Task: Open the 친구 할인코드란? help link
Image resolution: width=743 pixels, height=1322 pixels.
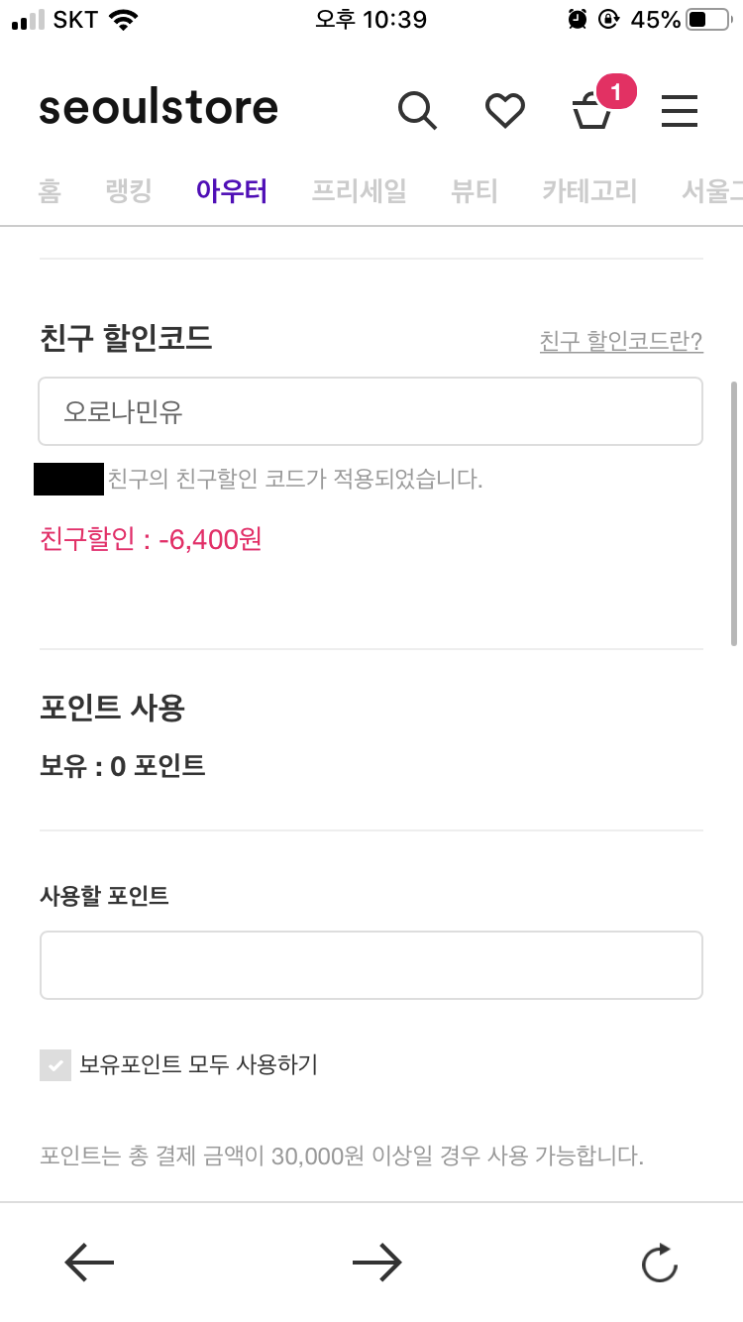Action: pyautogui.click(x=621, y=342)
